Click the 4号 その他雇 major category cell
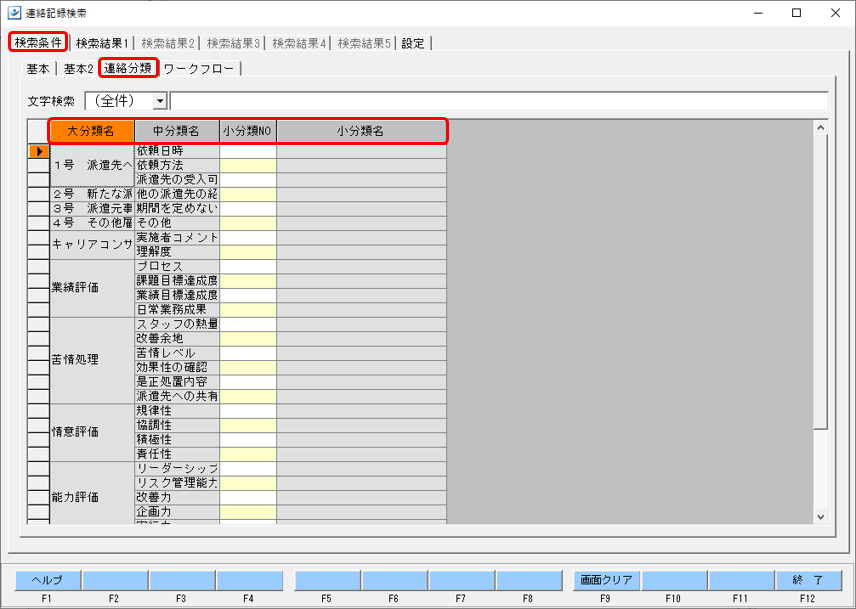 coord(92,223)
